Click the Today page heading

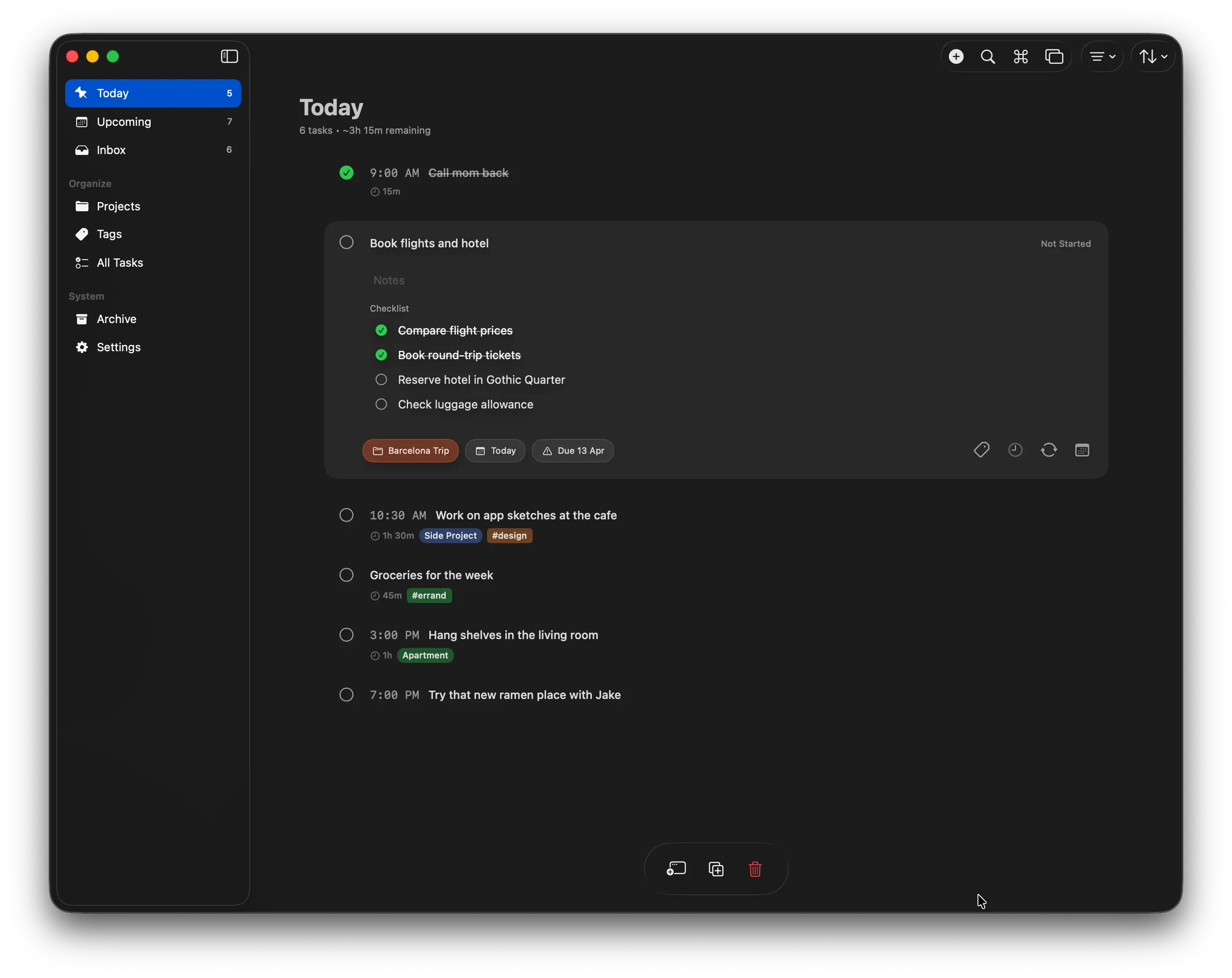(x=332, y=107)
